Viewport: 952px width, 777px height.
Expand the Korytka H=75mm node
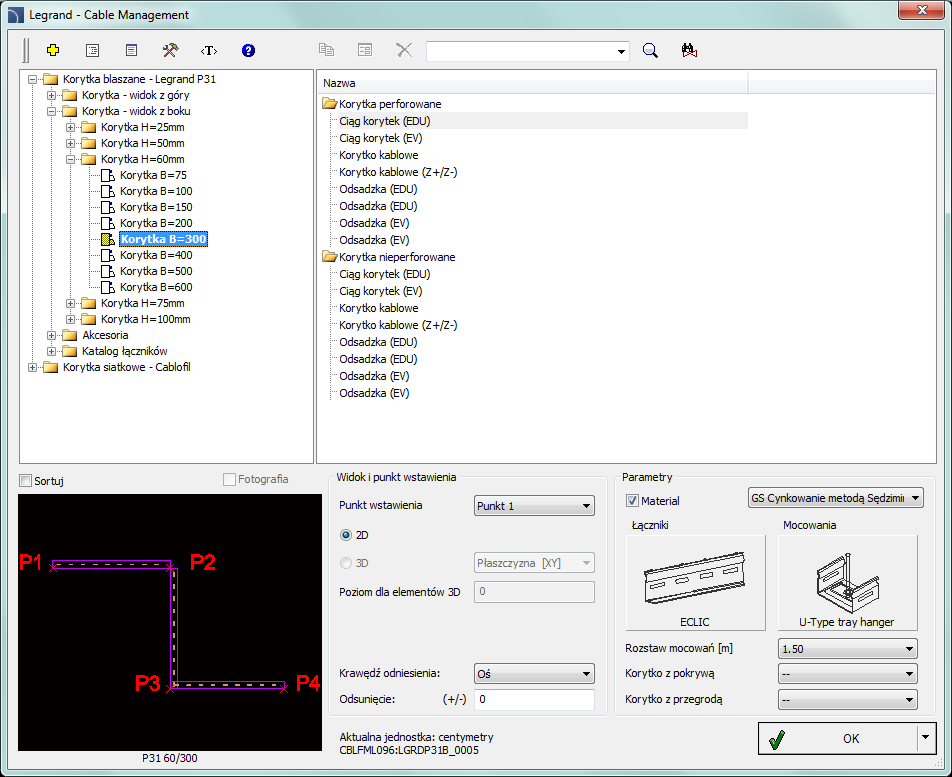70,303
